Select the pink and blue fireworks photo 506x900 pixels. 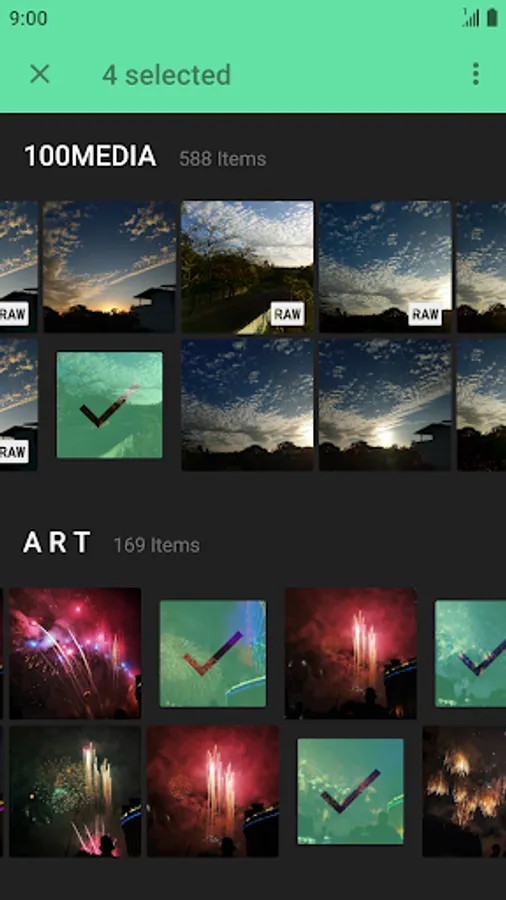[x=75, y=653]
